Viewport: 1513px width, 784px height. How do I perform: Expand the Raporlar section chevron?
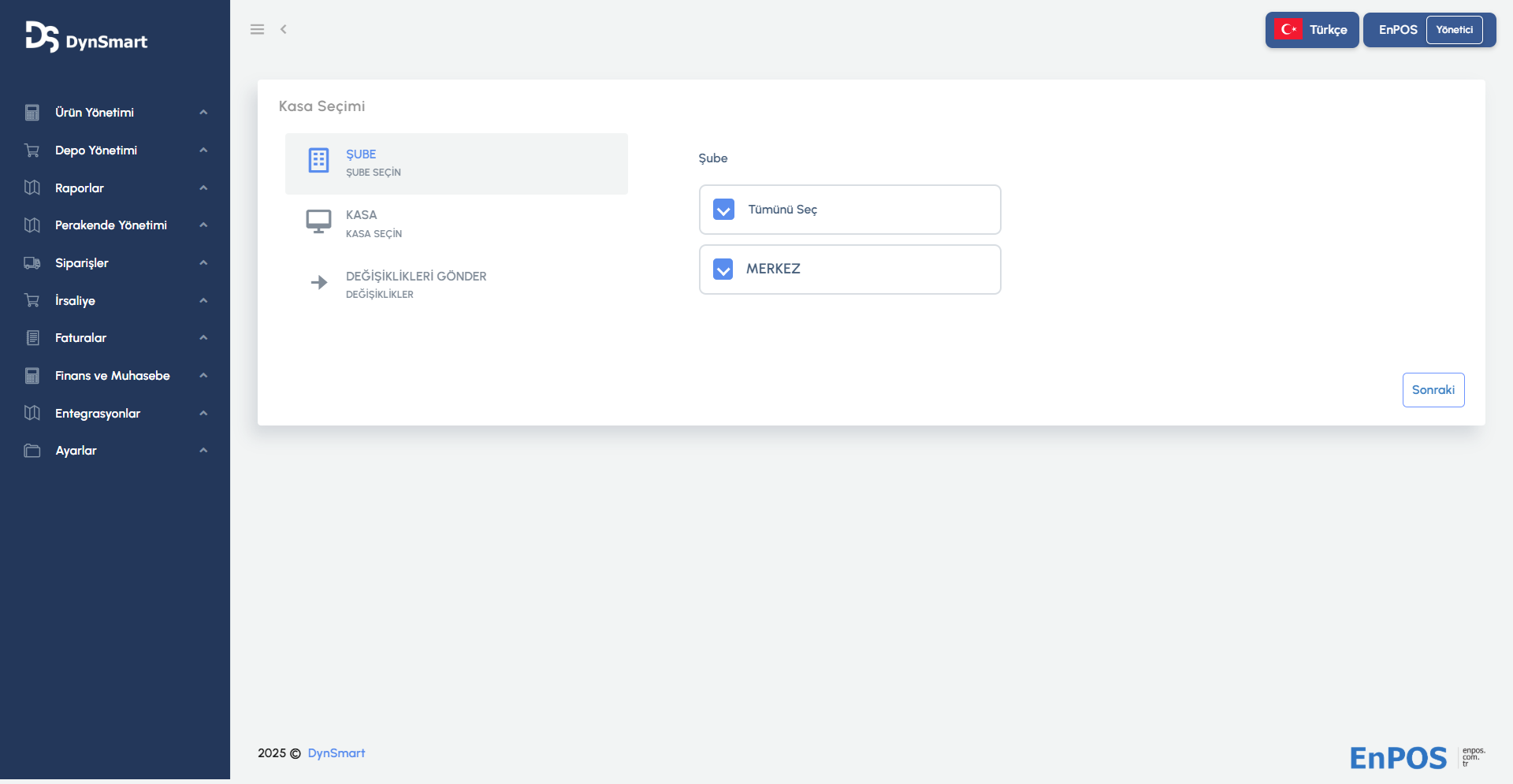203,188
